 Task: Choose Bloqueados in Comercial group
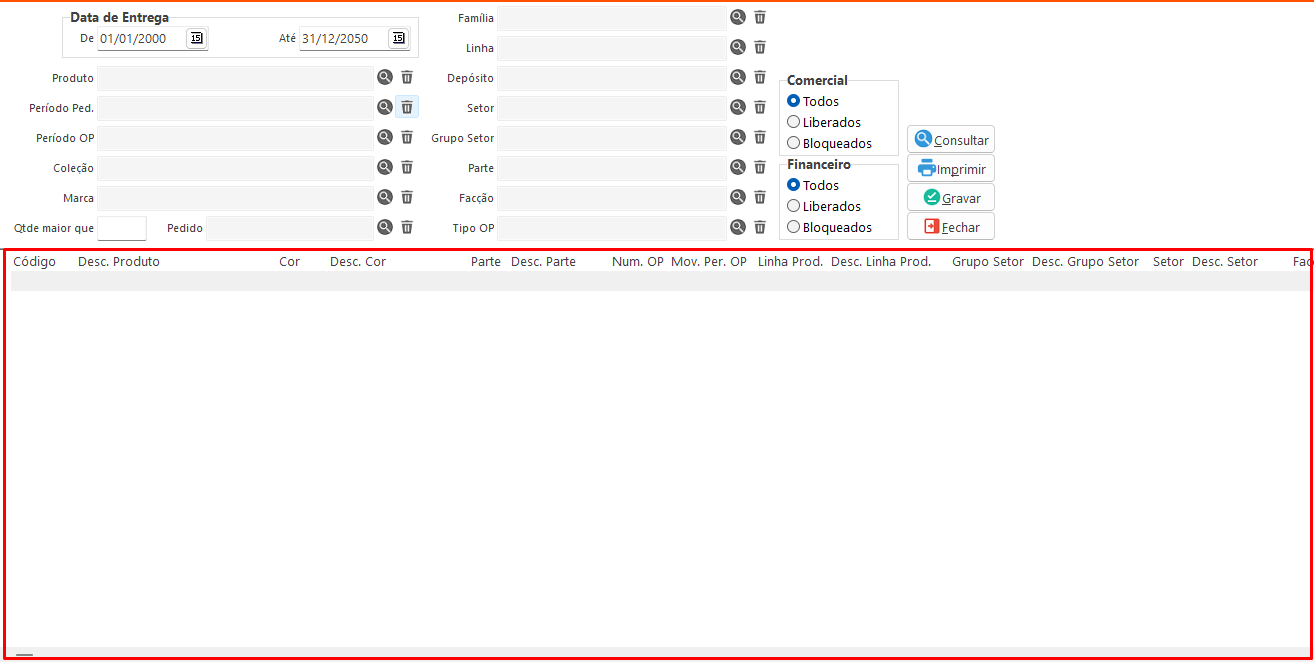[794, 143]
